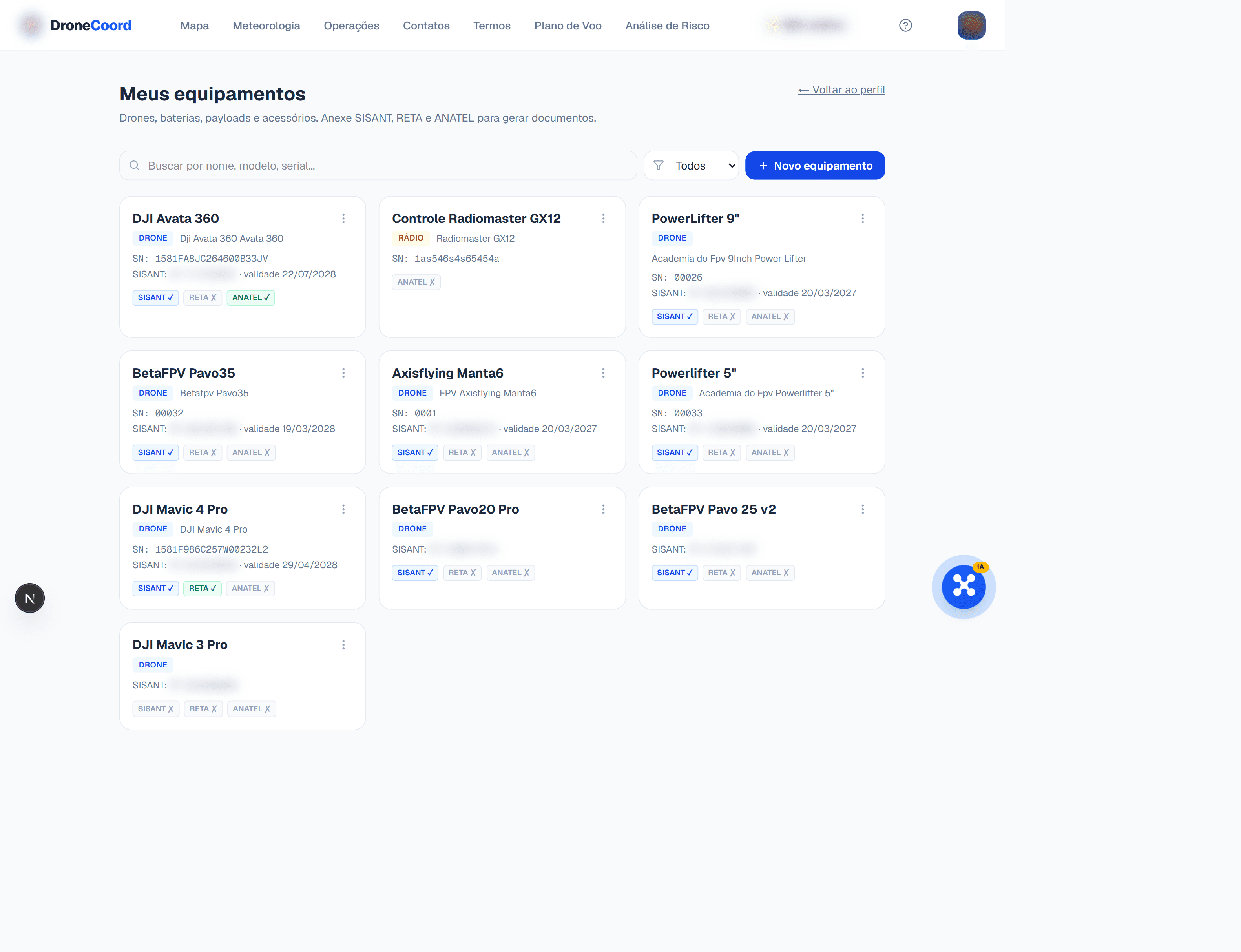1241x952 pixels.
Task: Follow the Voltar ao perfil link
Action: [x=841, y=89]
